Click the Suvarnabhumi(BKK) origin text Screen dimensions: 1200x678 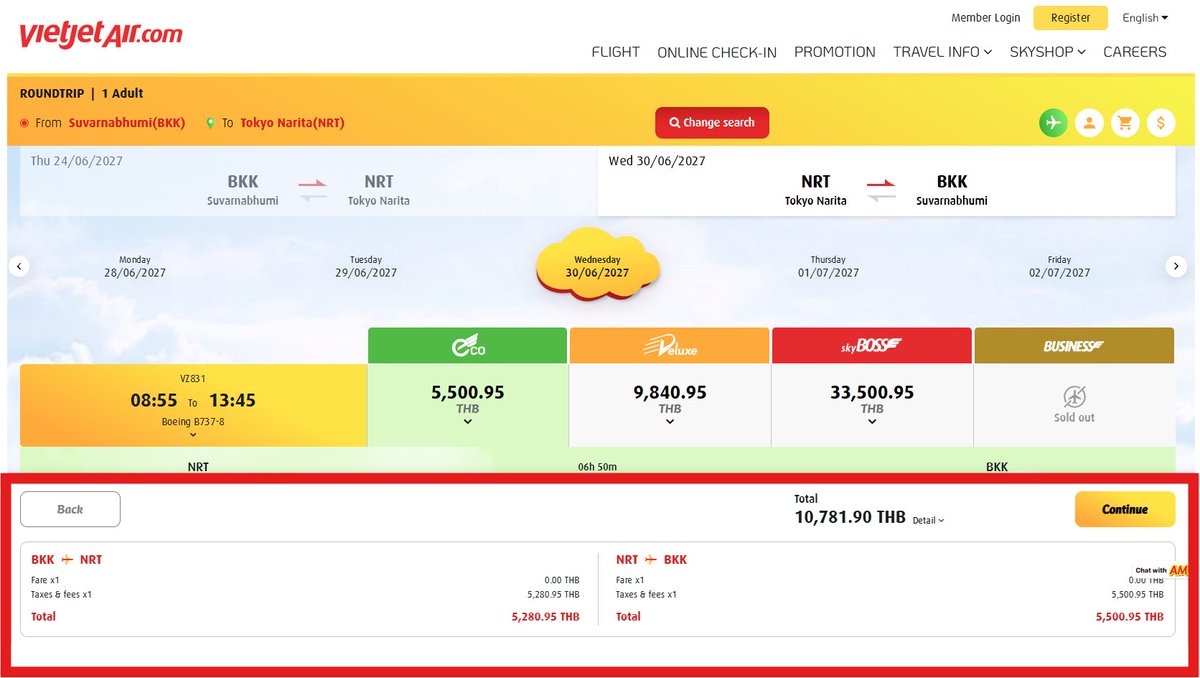(x=127, y=123)
